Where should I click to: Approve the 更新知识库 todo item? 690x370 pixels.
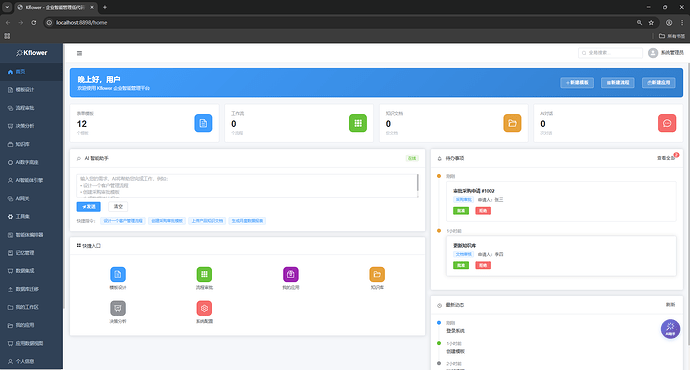pos(461,265)
